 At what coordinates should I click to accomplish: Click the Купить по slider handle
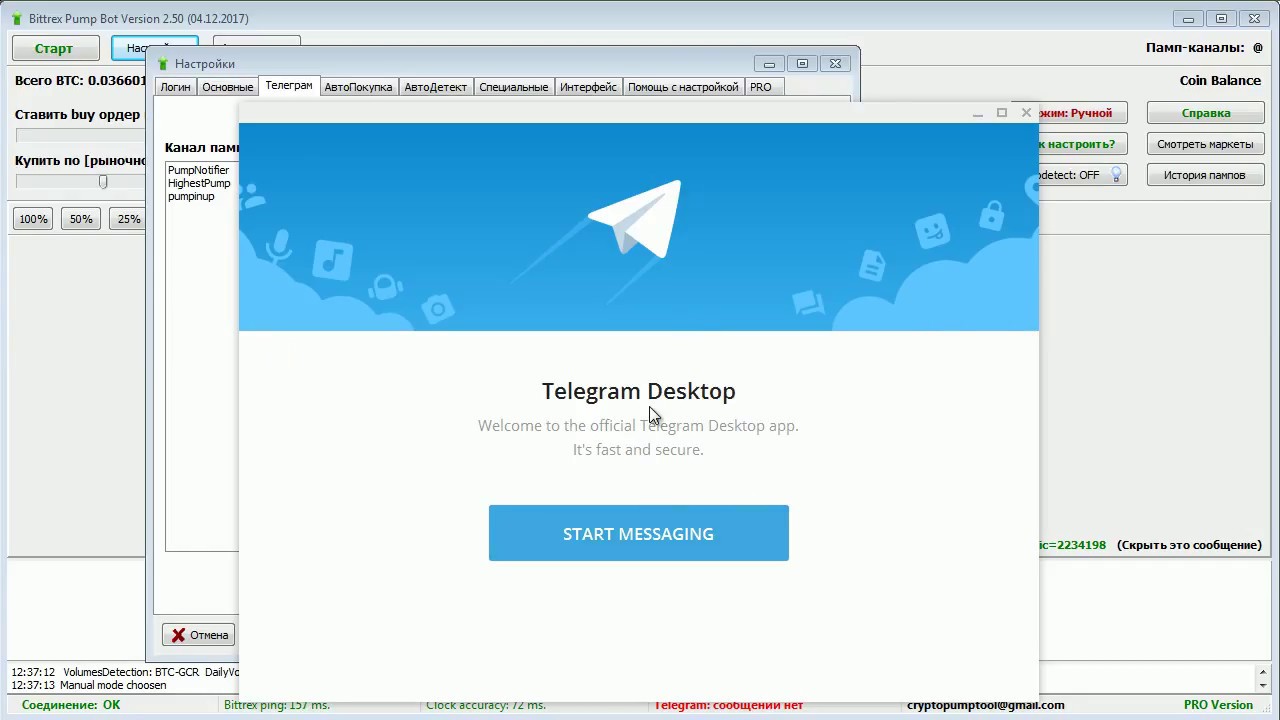pos(102,181)
